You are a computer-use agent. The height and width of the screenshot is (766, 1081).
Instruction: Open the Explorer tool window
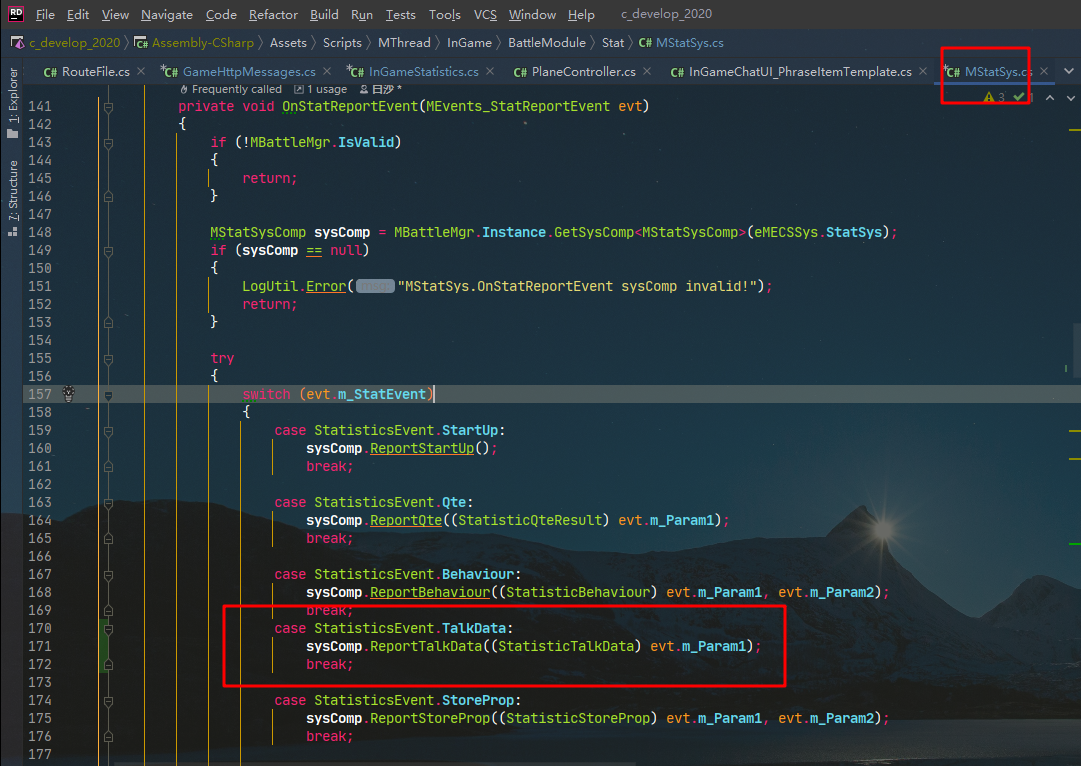12,102
